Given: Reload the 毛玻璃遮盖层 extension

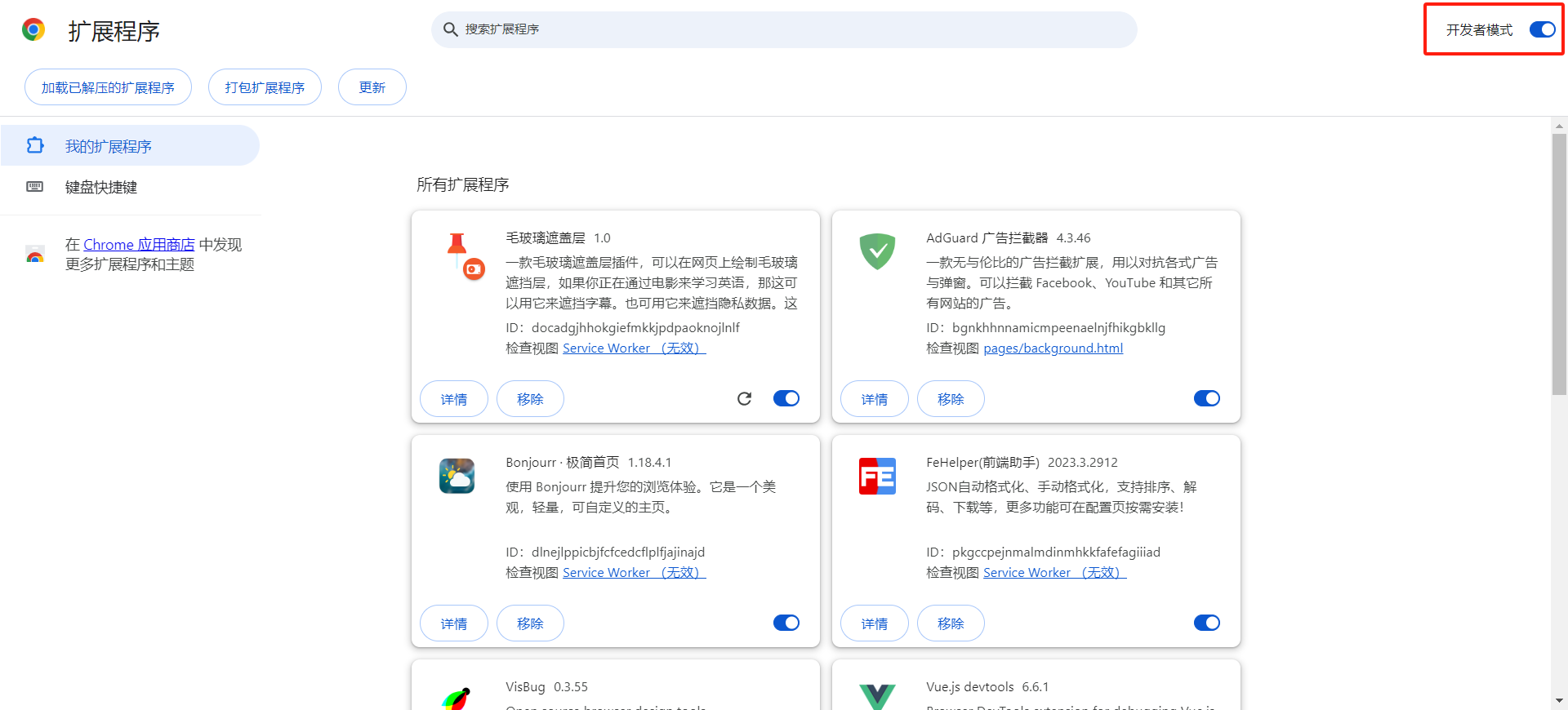Looking at the screenshot, I should 744,398.
